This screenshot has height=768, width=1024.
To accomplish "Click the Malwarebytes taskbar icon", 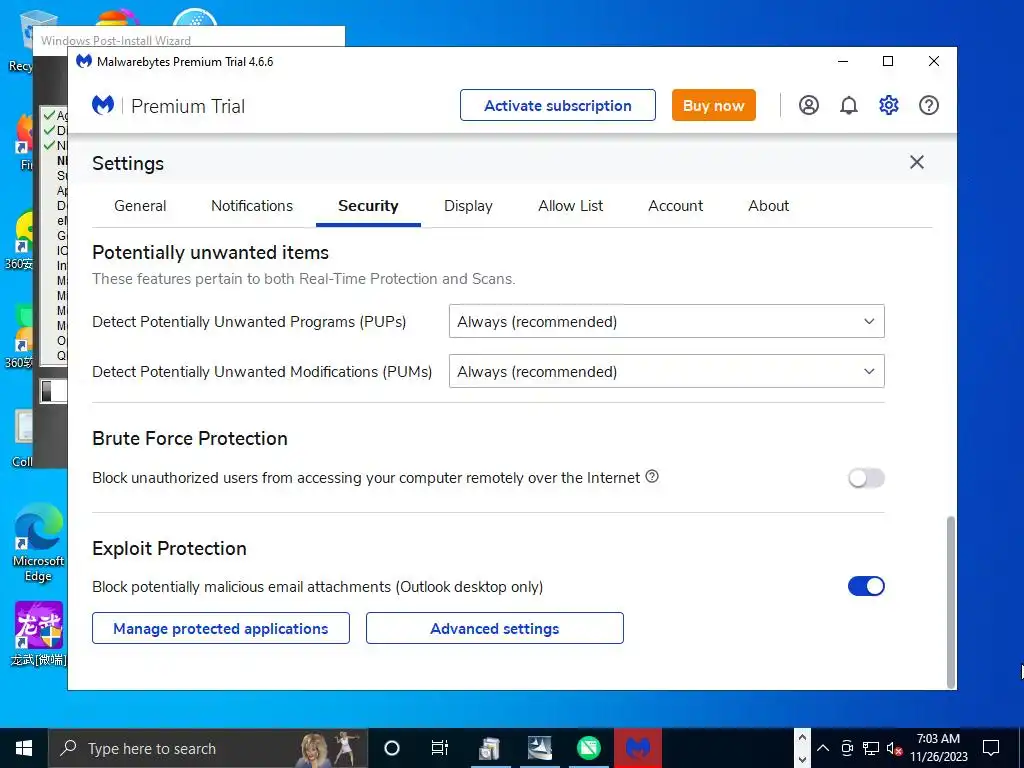I will (638, 748).
